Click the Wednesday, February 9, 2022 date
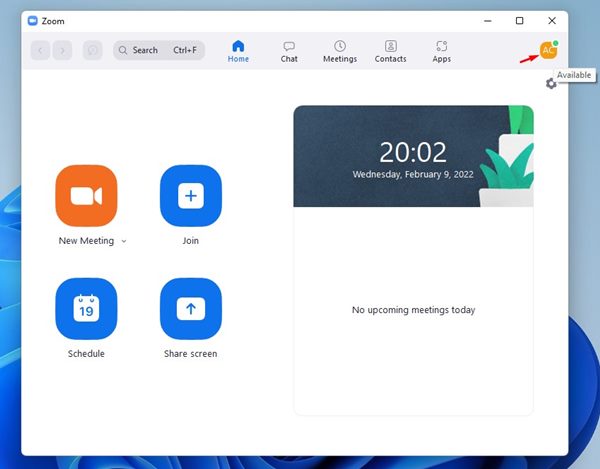600x469 pixels. (413, 174)
